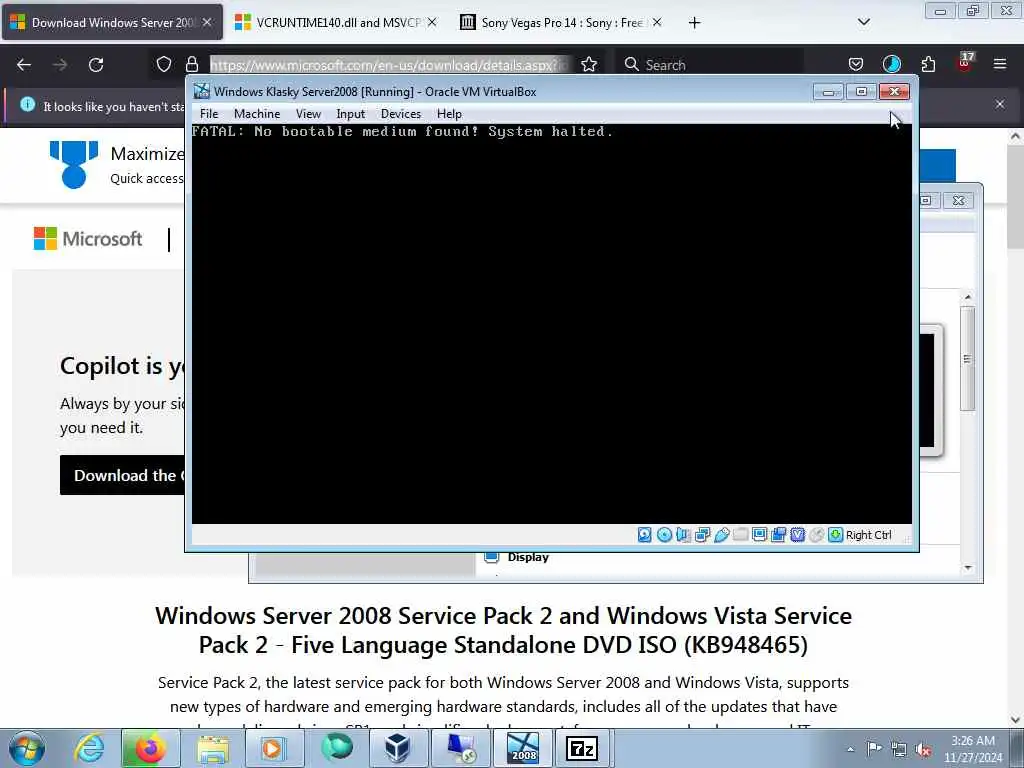The width and height of the screenshot is (1024, 768).
Task: Click the Firefox address bar URL
Action: 389,65
